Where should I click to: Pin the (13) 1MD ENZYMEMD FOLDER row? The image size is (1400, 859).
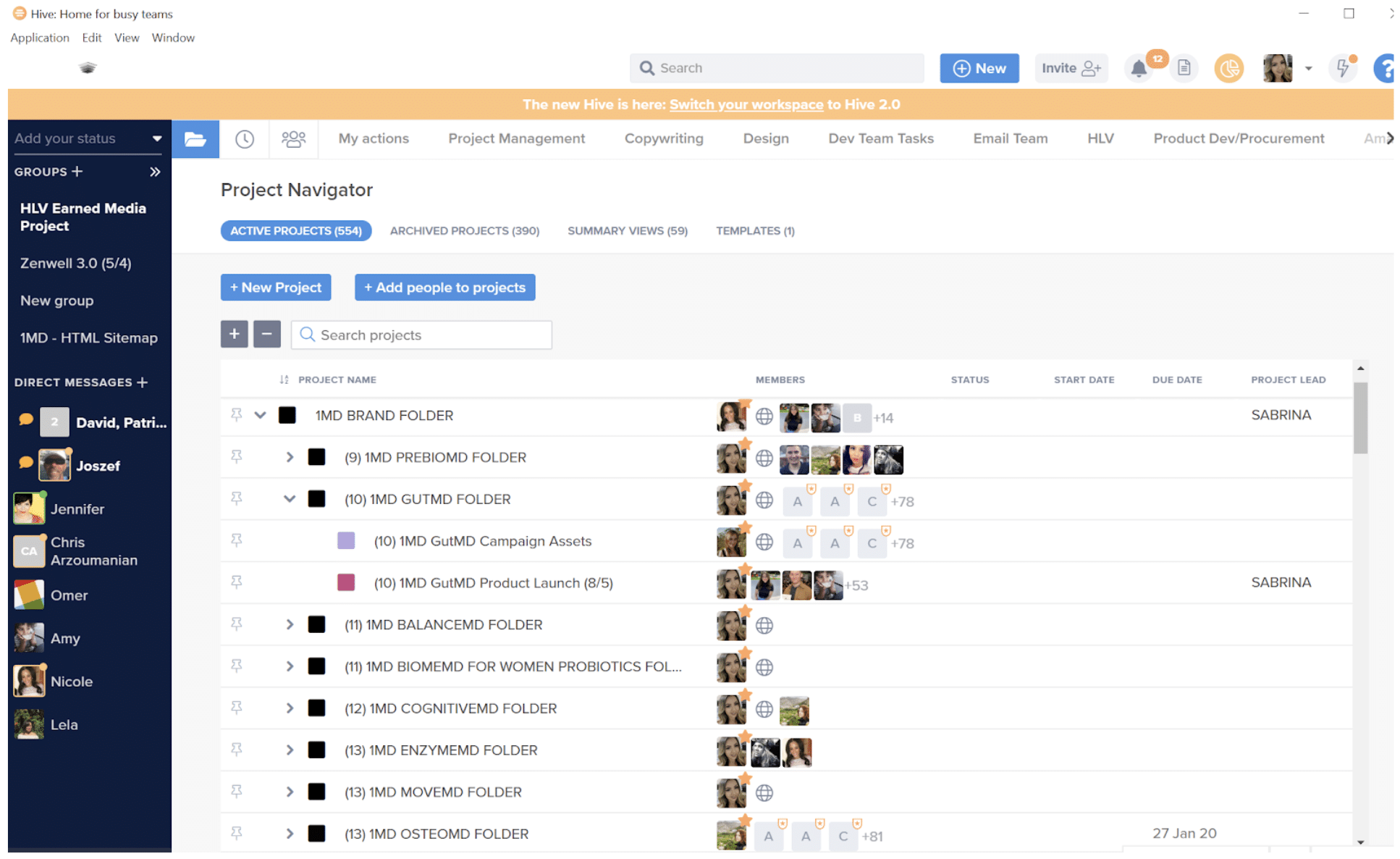[x=236, y=750]
